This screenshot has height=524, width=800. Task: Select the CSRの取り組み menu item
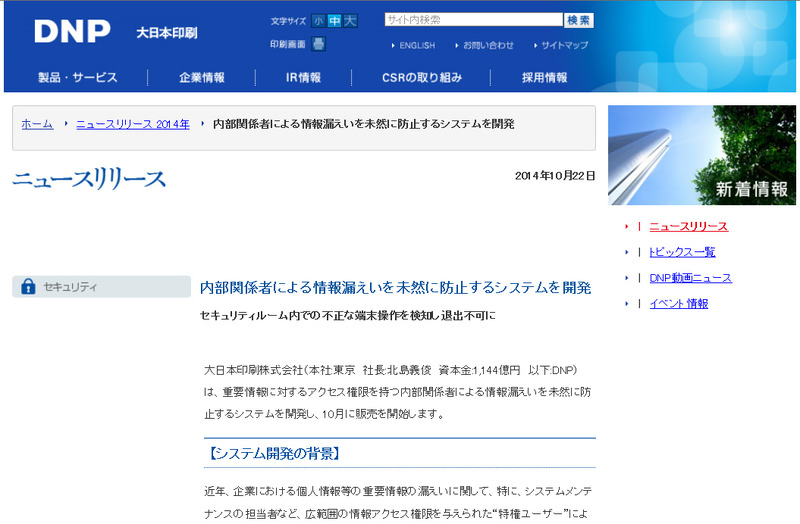coord(422,78)
